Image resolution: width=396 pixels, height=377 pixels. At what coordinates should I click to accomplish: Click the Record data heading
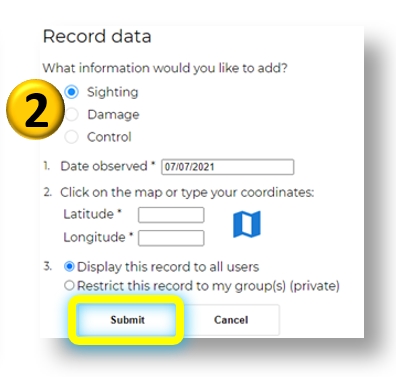coord(97,36)
